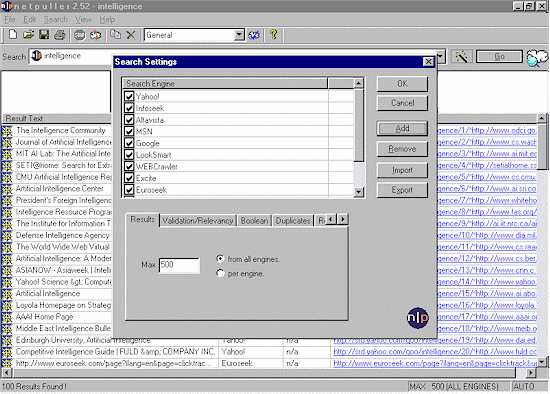Click the cloud magnifier icon beside Go
This screenshot has width=550, height=394.
tap(537, 58)
